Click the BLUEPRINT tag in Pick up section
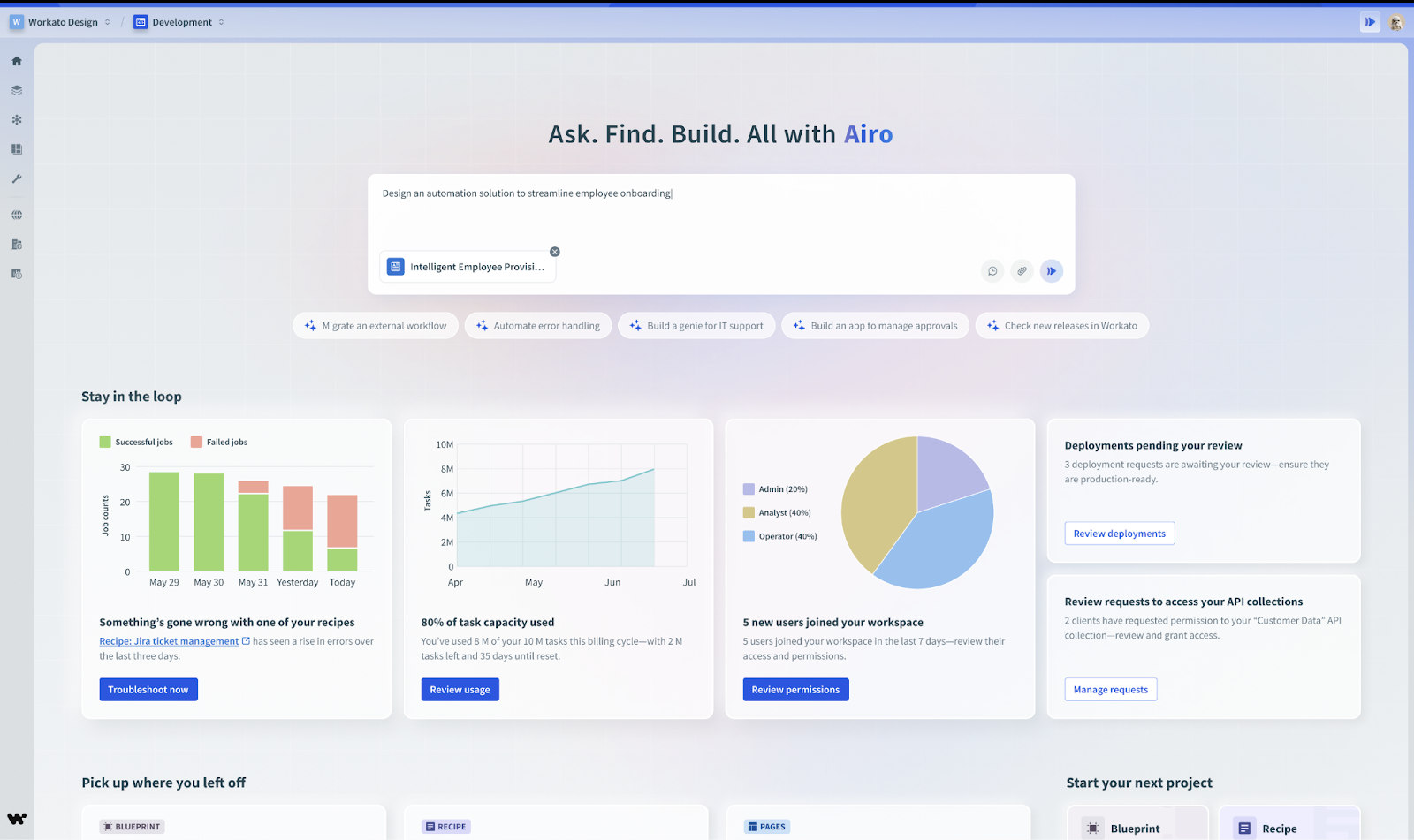 pos(132,827)
